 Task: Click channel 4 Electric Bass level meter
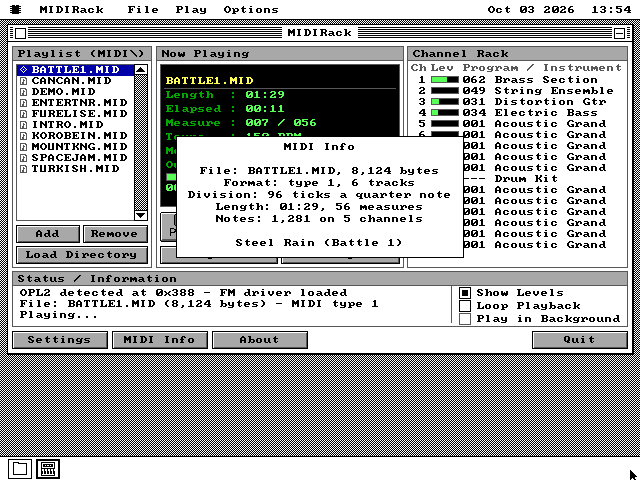tap(445, 113)
